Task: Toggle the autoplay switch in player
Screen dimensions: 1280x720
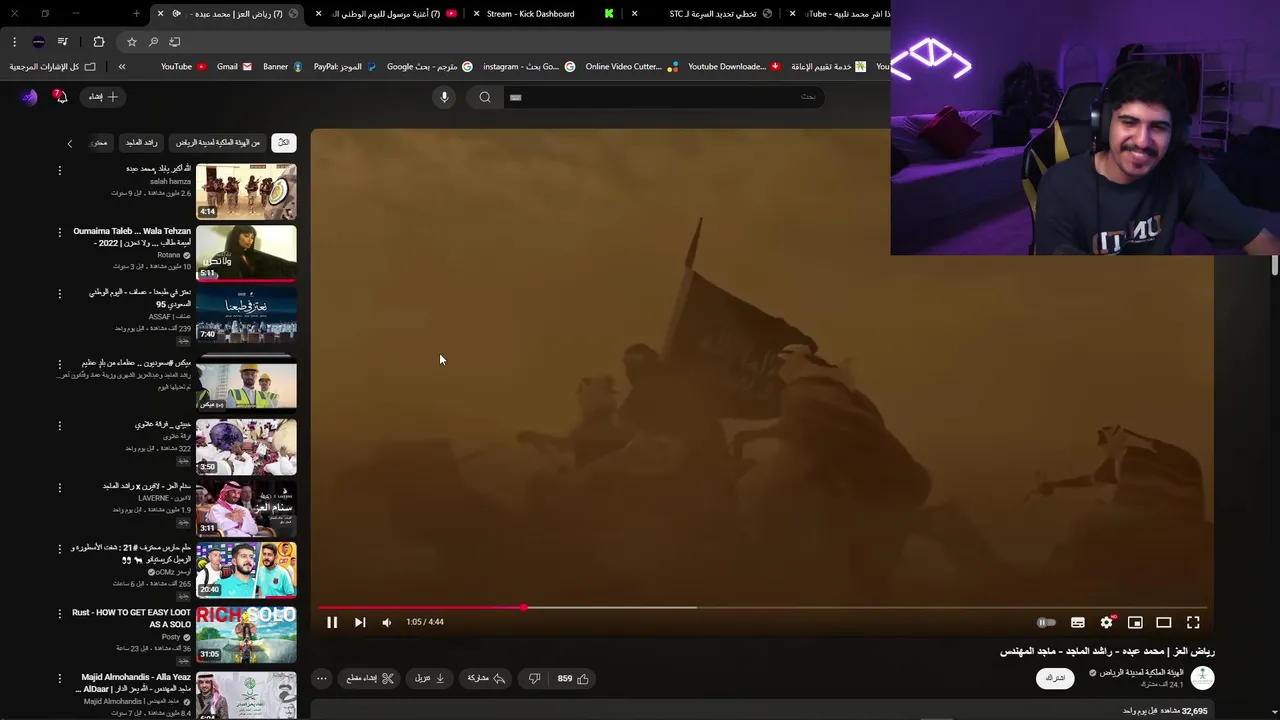Action: pyautogui.click(x=1046, y=622)
